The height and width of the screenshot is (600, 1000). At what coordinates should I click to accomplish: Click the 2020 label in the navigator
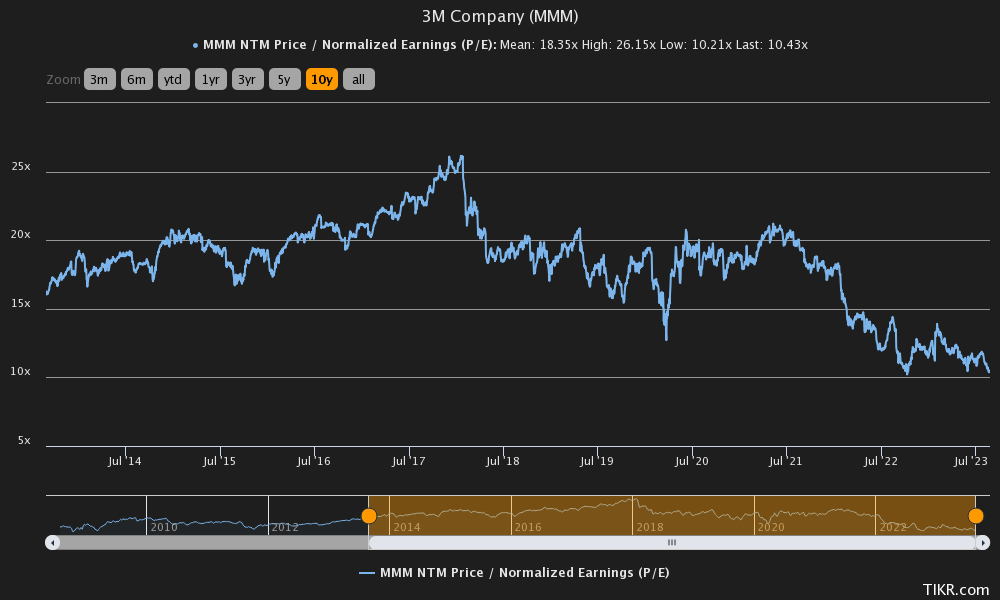coord(771,527)
